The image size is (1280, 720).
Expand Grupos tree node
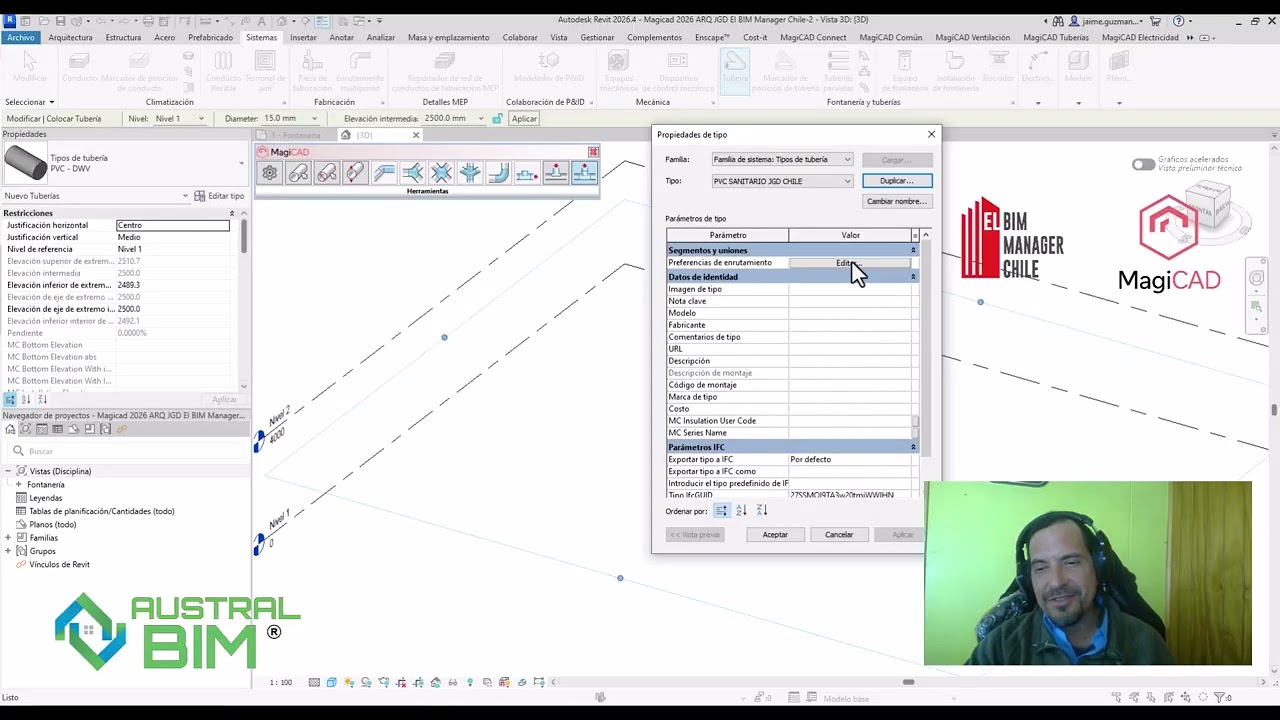click(8, 551)
